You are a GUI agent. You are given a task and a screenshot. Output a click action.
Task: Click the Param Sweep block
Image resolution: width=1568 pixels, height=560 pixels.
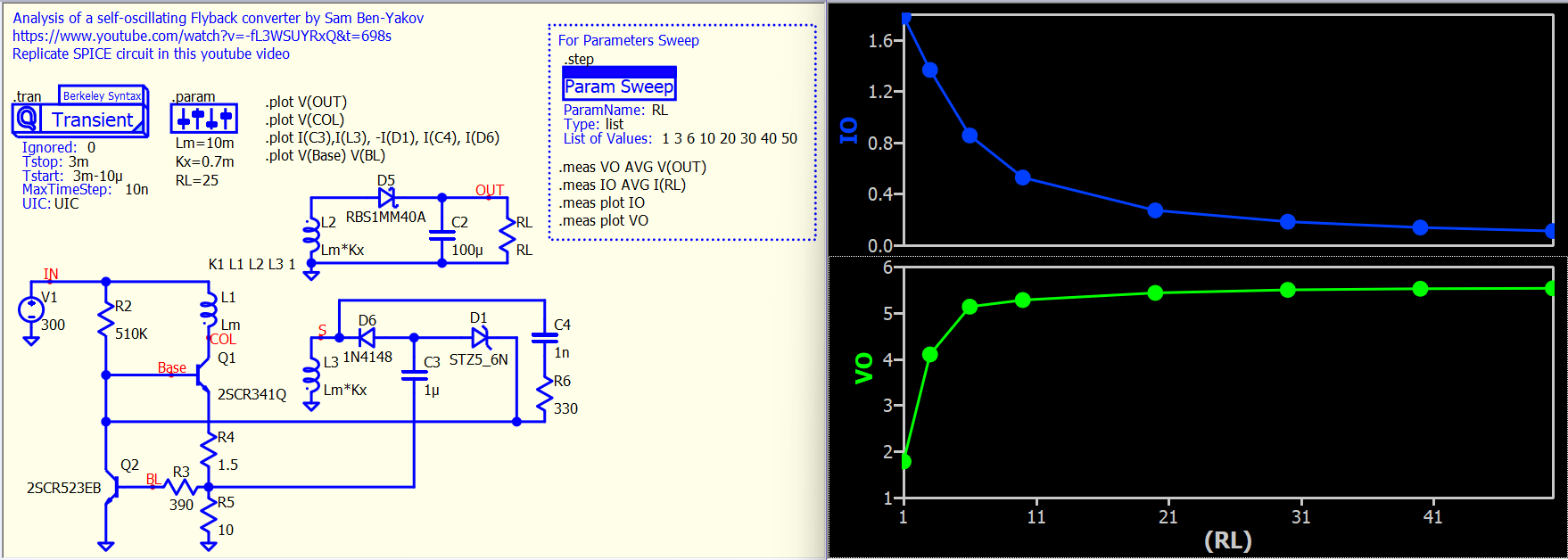pos(619,86)
